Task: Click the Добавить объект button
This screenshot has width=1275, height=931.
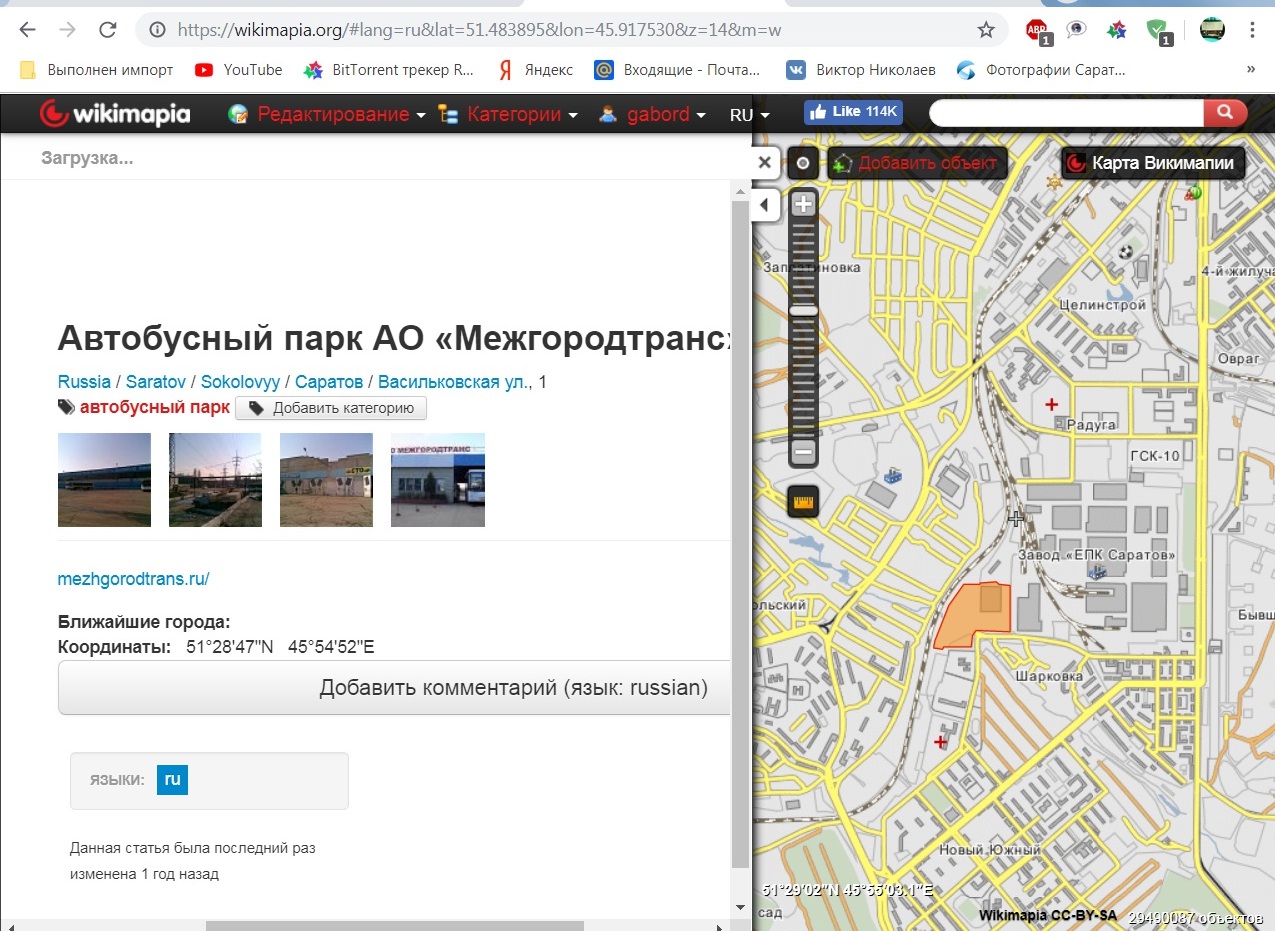Action: coord(916,163)
